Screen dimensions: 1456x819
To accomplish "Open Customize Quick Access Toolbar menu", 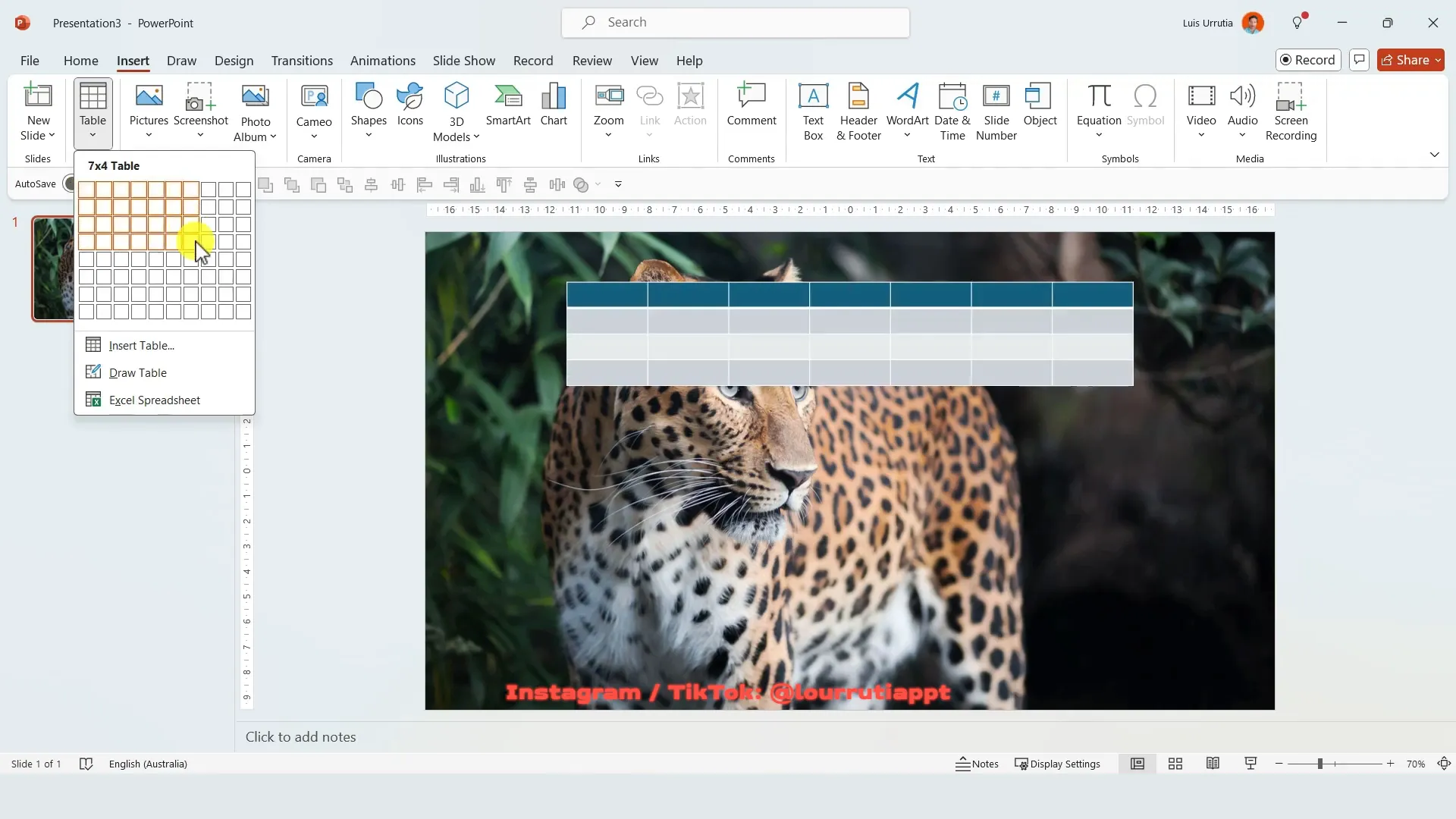I will click(618, 184).
